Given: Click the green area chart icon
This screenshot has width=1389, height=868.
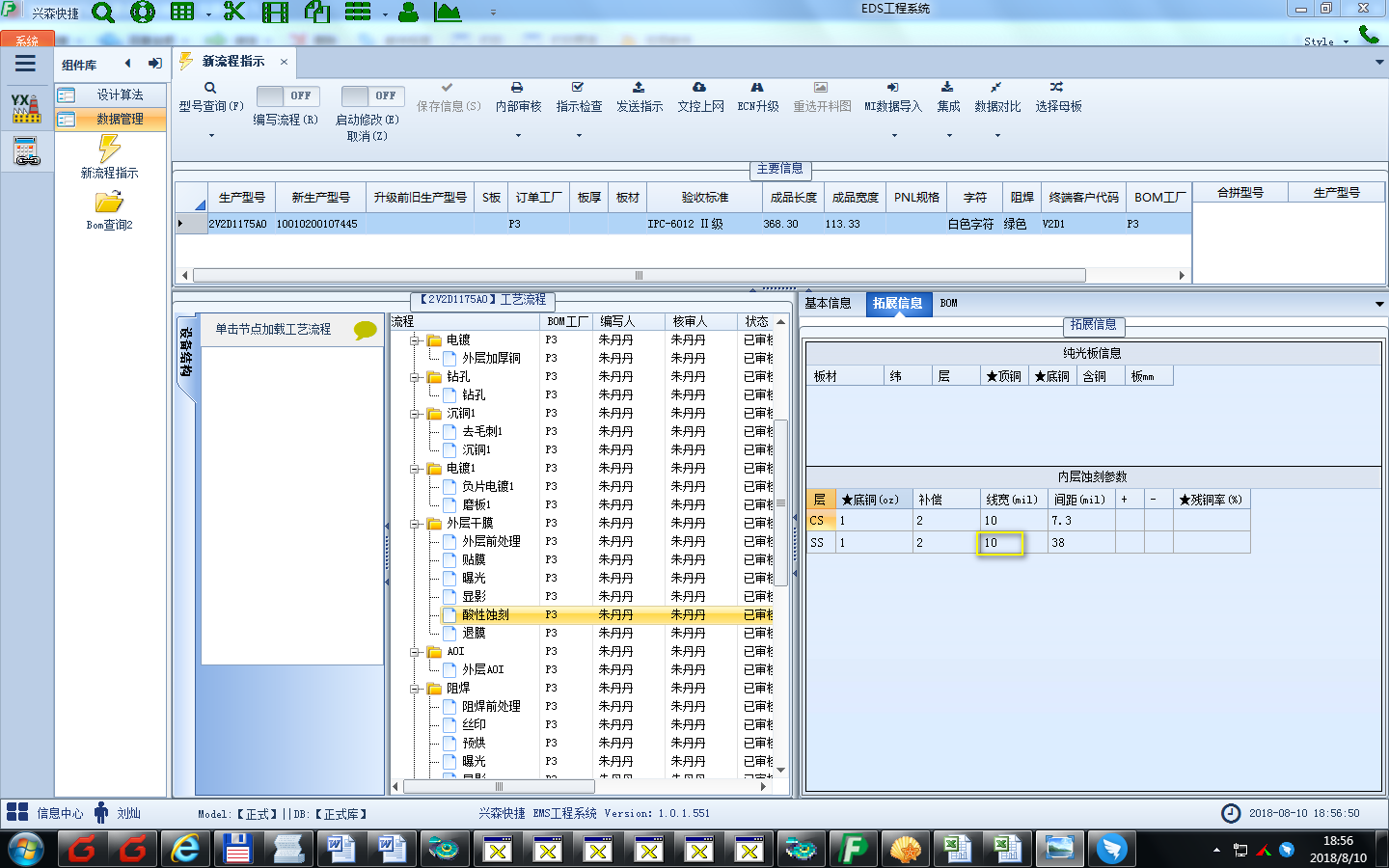Looking at the screenshot, I should coord(448,13).
